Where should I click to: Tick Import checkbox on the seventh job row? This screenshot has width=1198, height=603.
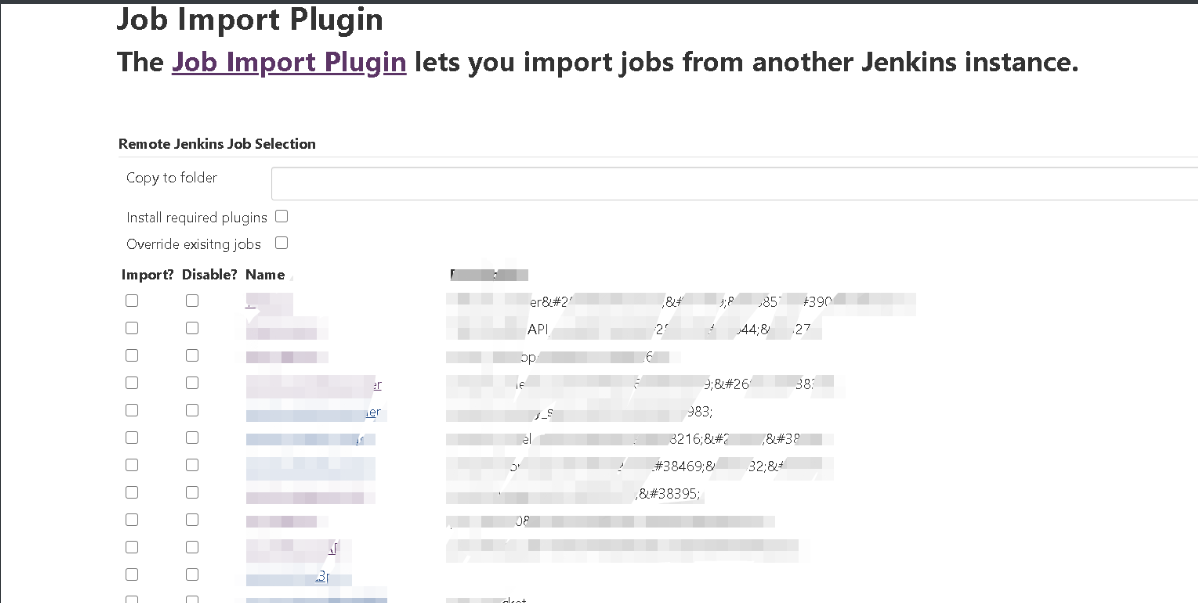[x=132, y=465]
